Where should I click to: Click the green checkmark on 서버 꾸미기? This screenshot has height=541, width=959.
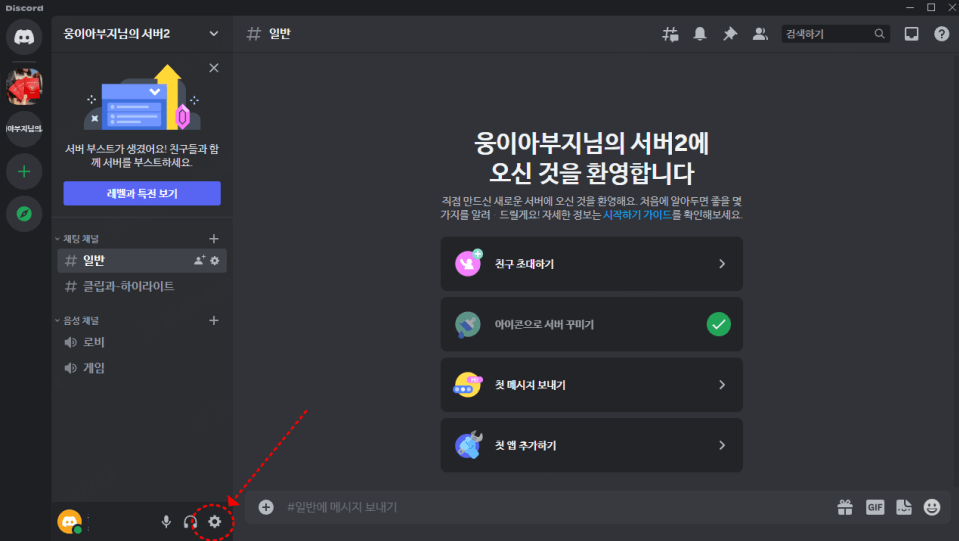click(719, 325)
